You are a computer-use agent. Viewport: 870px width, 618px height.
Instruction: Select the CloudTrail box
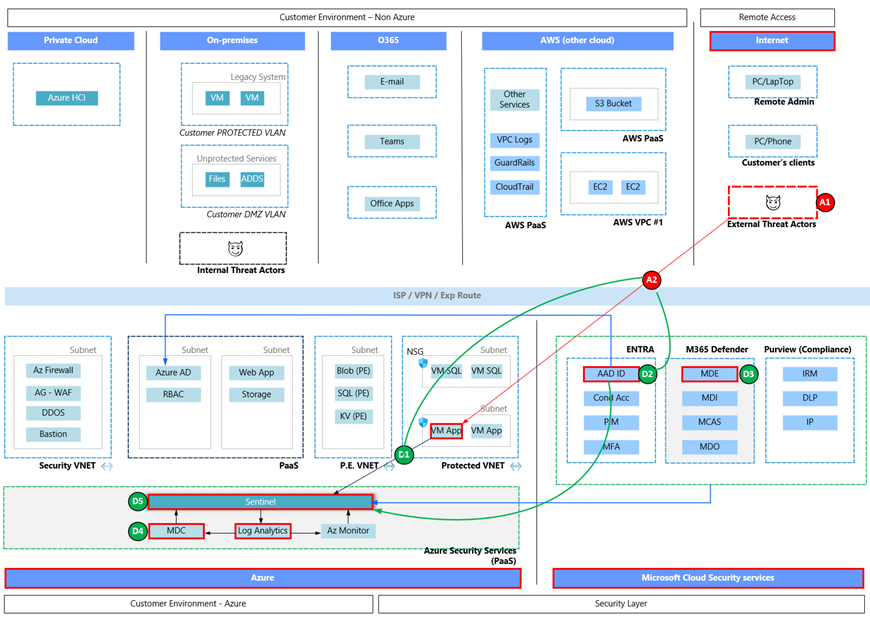[x=514, y=188]
